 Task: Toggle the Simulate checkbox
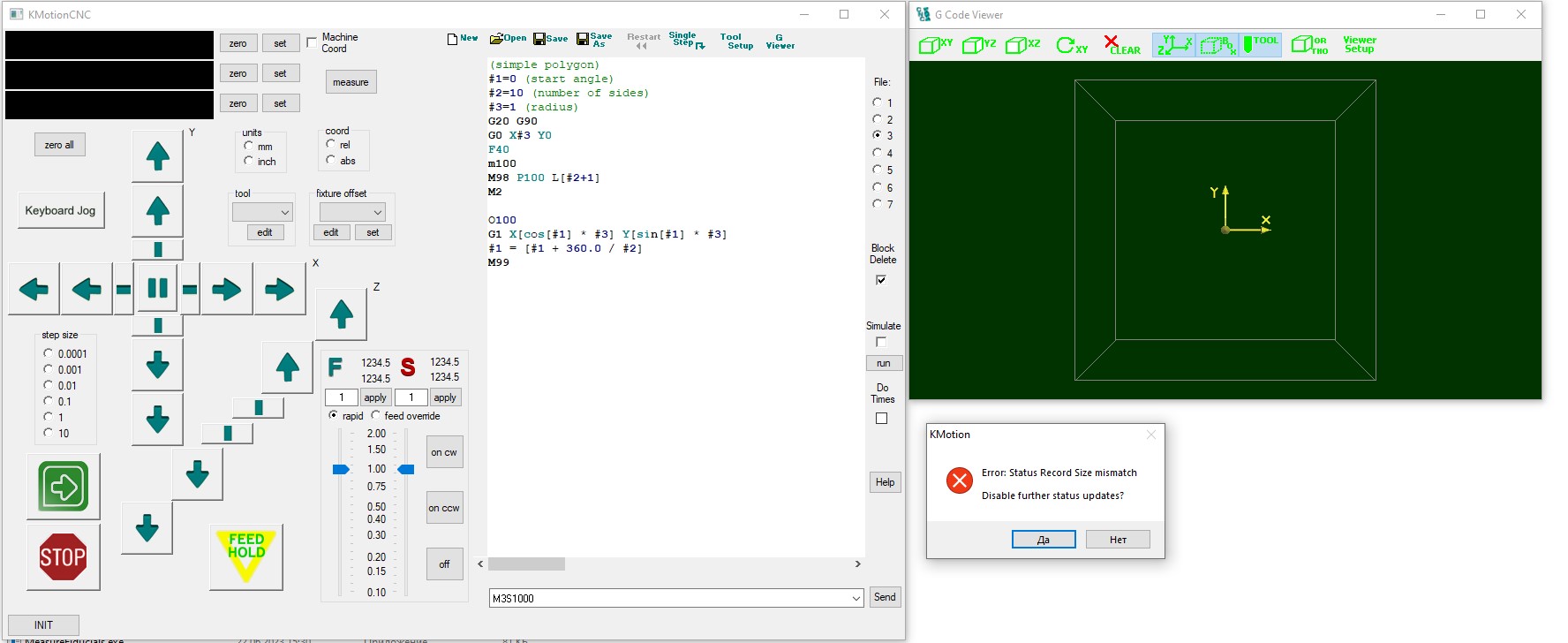(x=881, y=342)
